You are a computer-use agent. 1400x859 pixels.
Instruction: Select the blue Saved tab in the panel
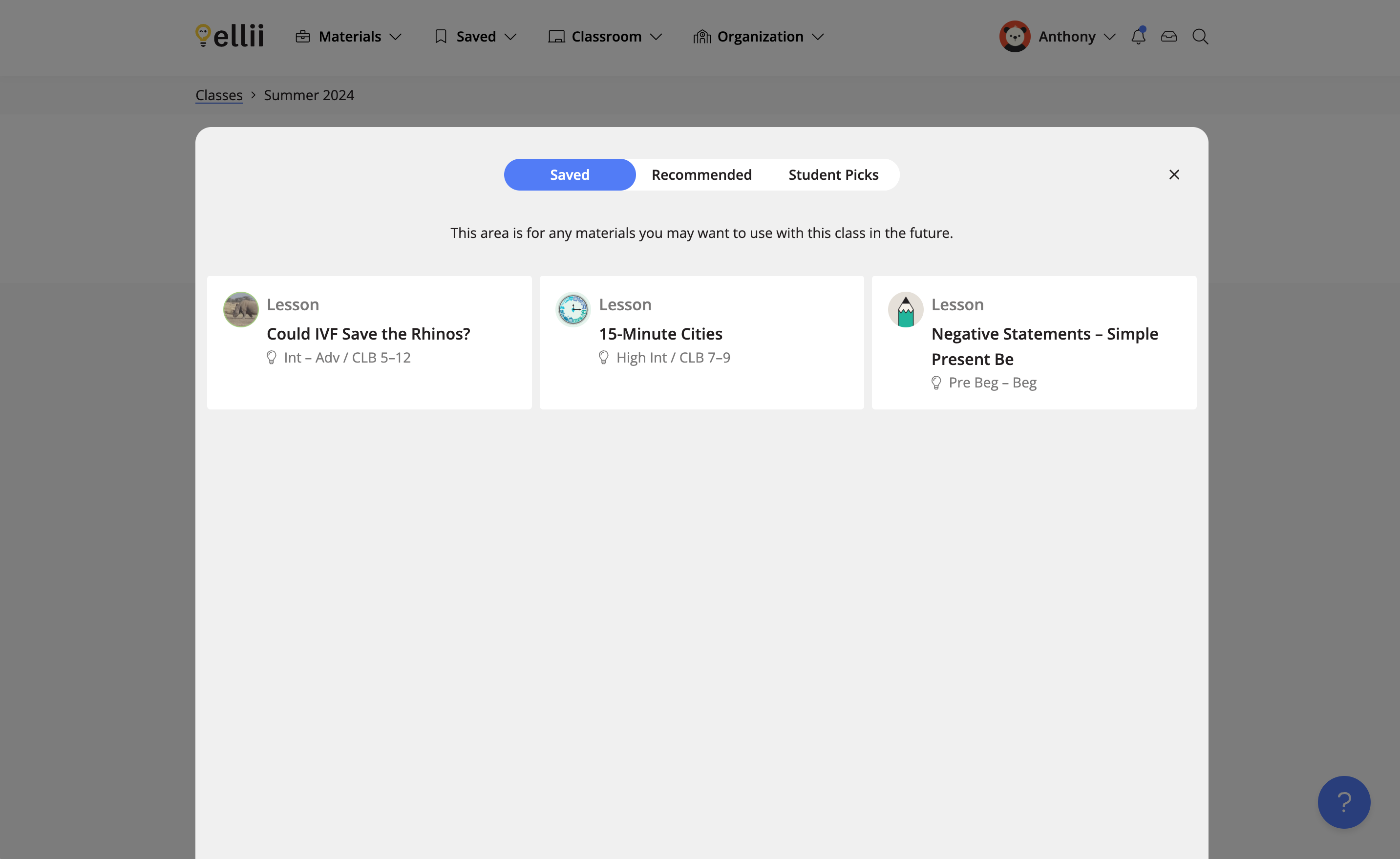(569, 174)
